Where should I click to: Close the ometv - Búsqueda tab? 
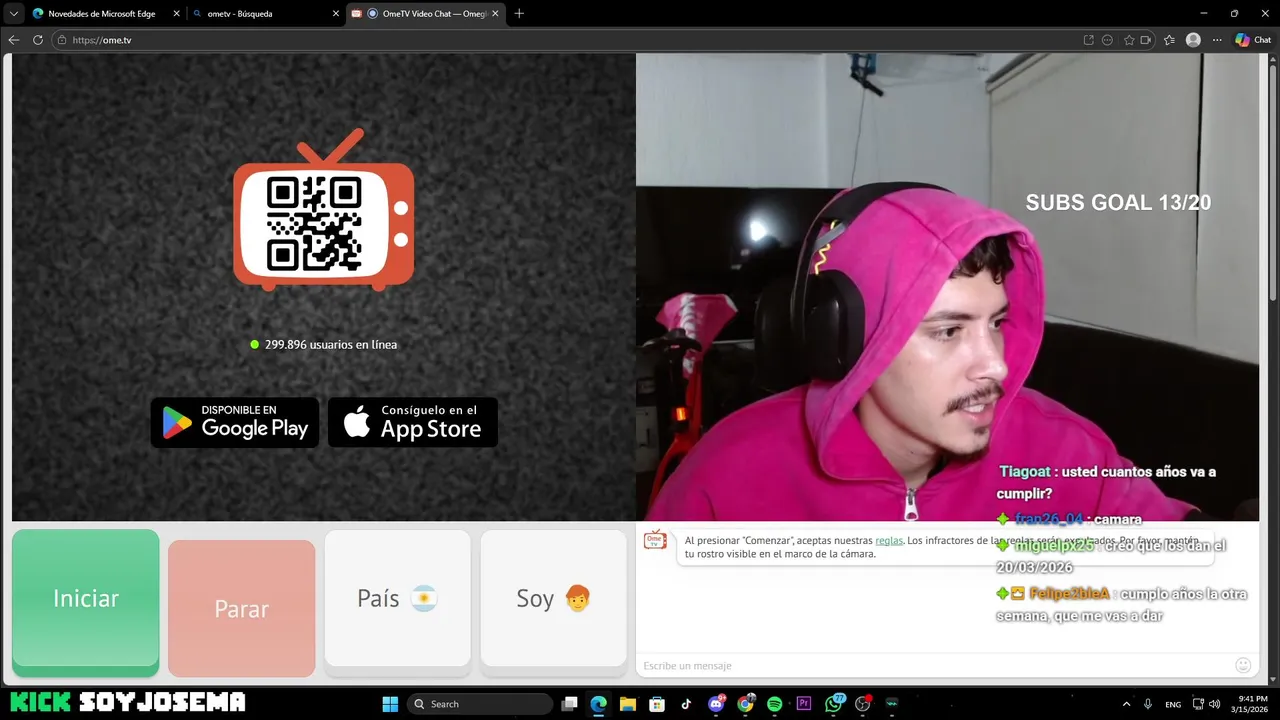point(335,14)
